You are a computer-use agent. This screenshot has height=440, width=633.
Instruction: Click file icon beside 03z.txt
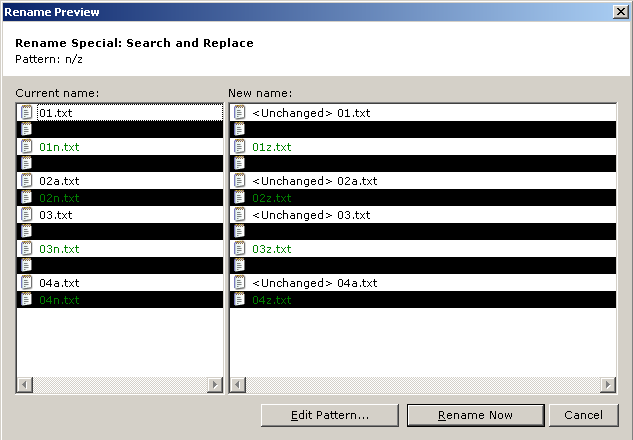(x=239, y=249)
